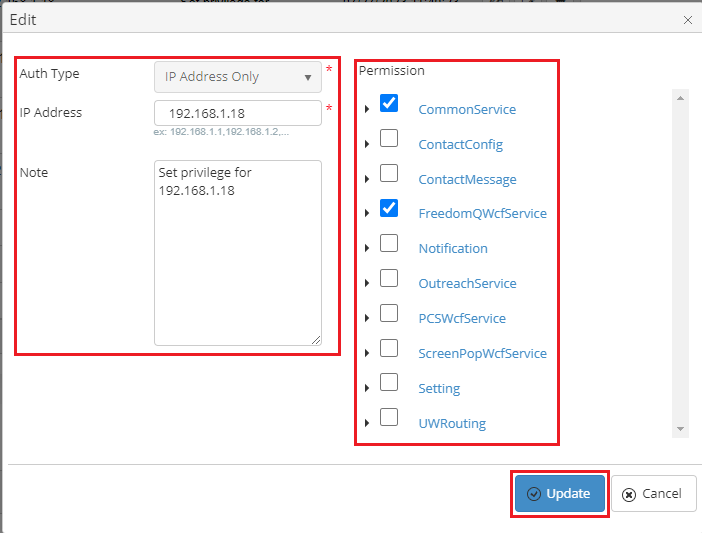Expand the UWRouting tree node arrow
The image size is (702, 533).
(367, 423)
